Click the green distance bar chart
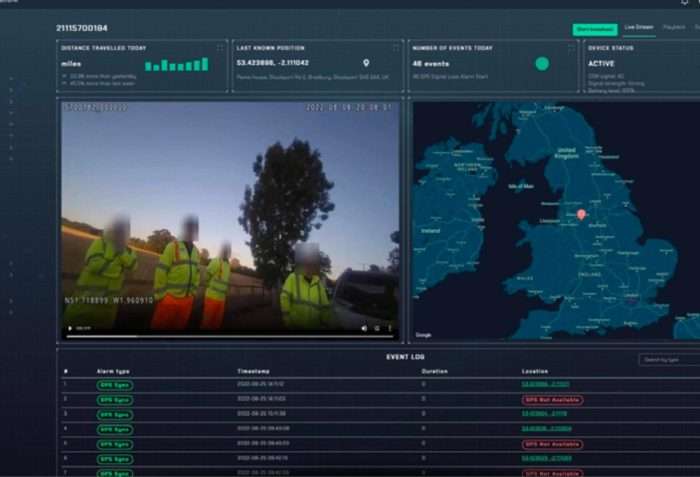The height and width of the screenshot is (477, 700). click(177, 64)
